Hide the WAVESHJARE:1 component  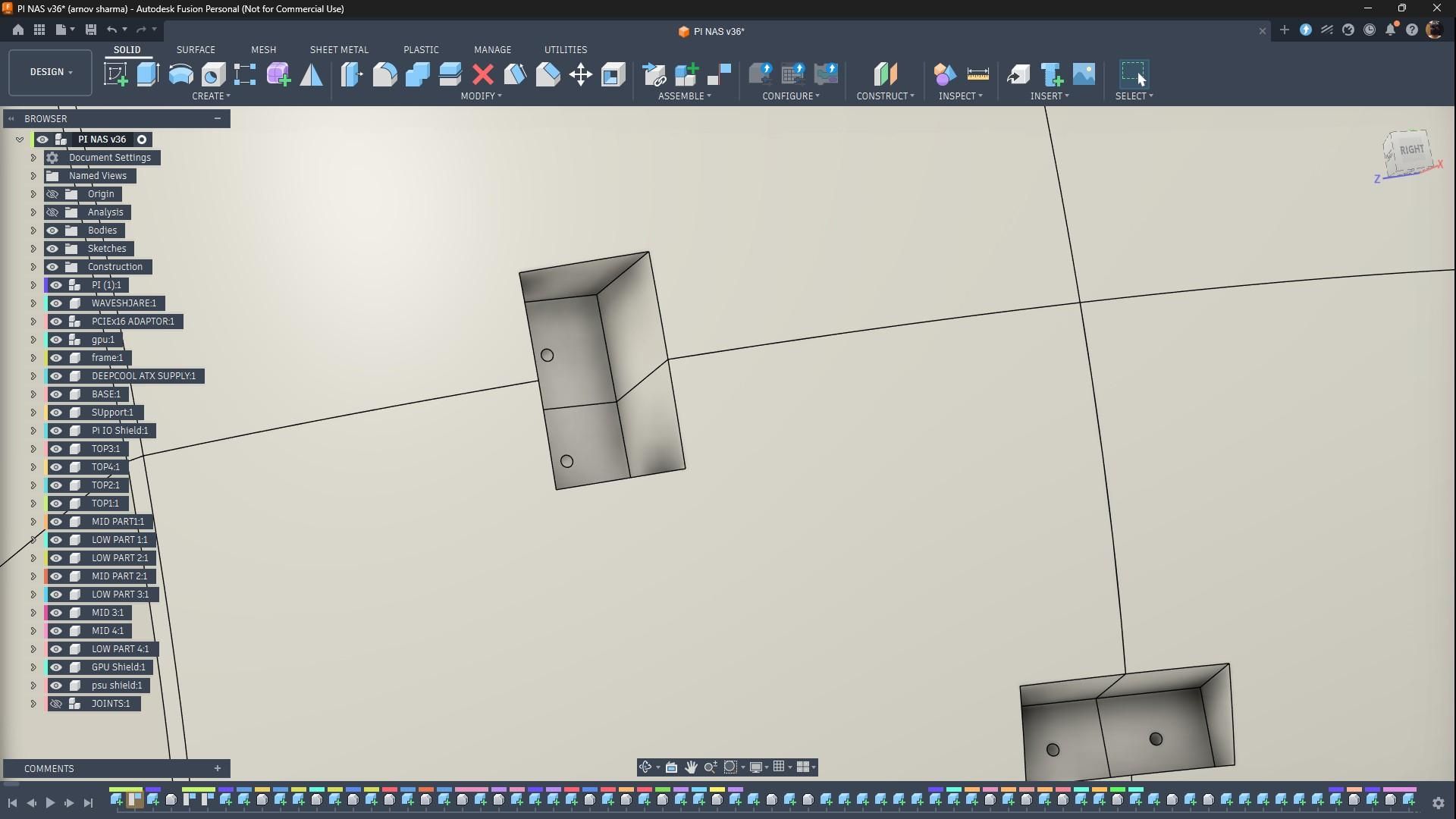56,303
